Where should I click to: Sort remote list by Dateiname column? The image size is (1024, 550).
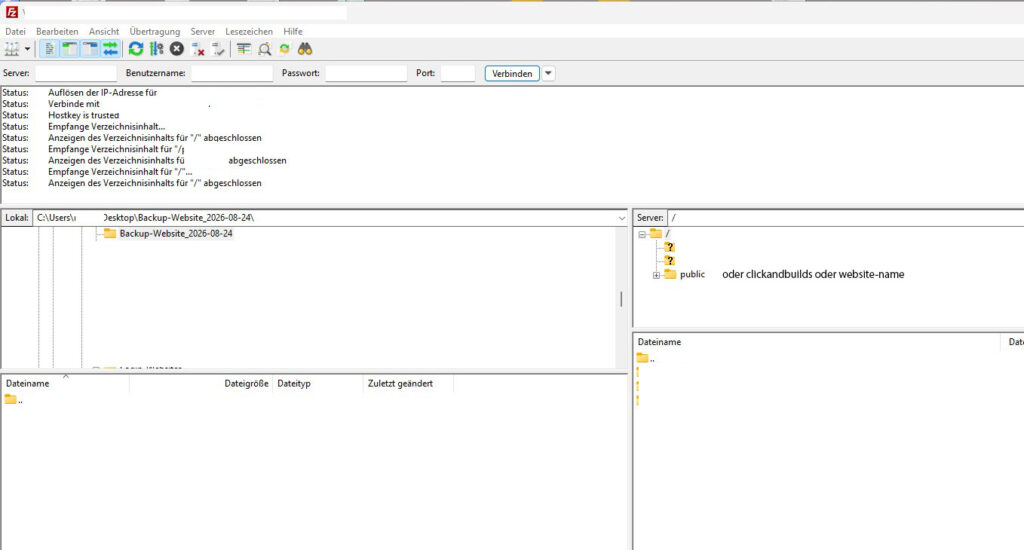tap(818, 342)
